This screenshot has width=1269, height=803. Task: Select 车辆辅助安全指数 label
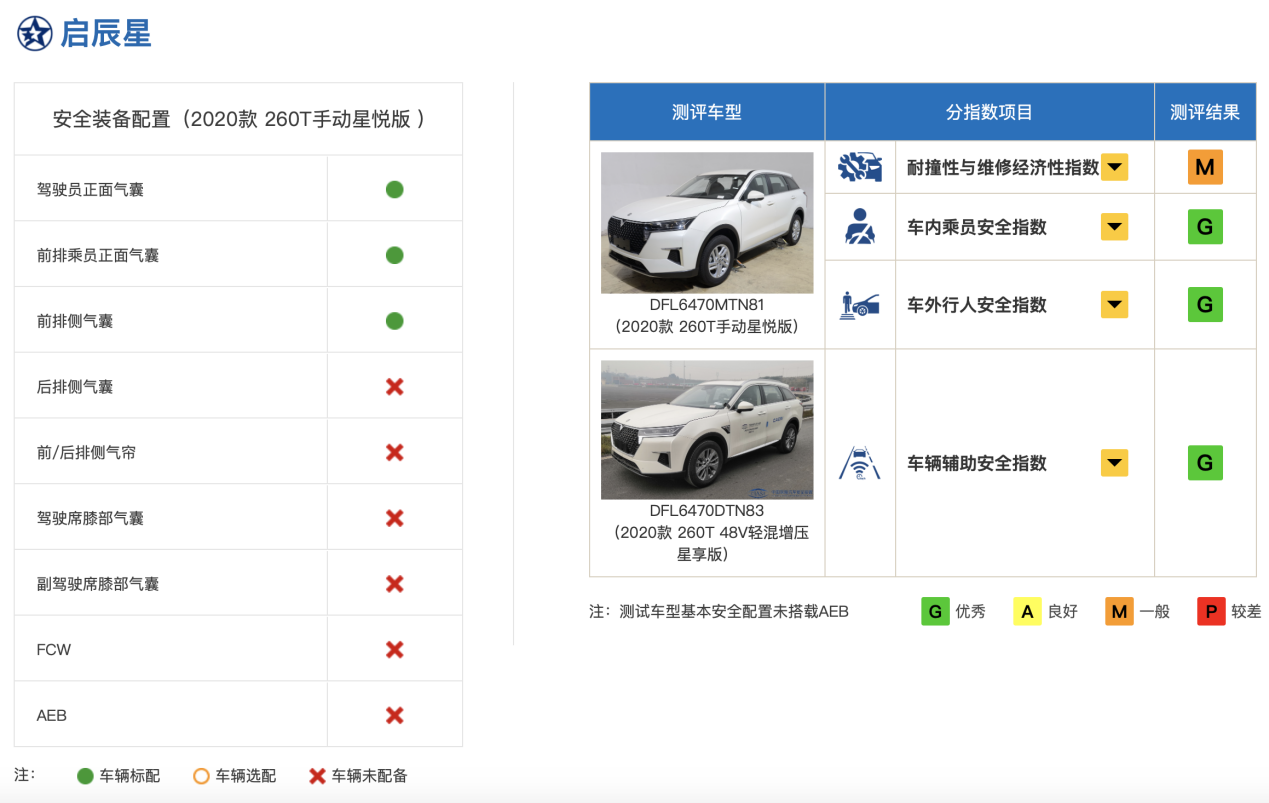click(x=977, y=463)
